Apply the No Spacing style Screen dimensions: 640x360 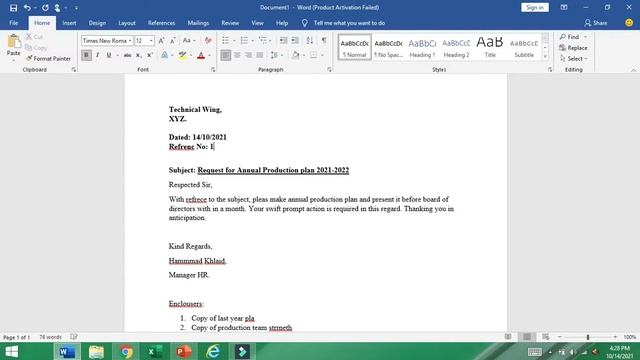[x=388, y=47]
